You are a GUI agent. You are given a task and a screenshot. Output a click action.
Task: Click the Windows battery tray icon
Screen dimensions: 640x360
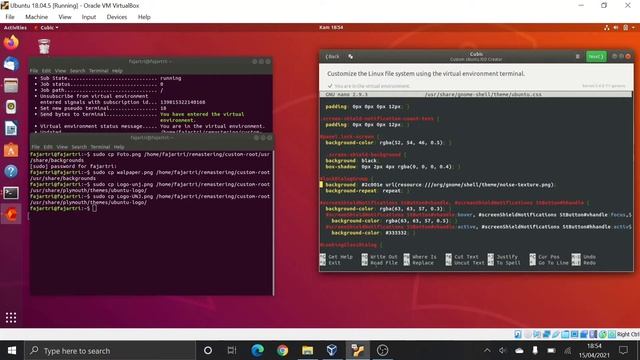click(551, 350)
